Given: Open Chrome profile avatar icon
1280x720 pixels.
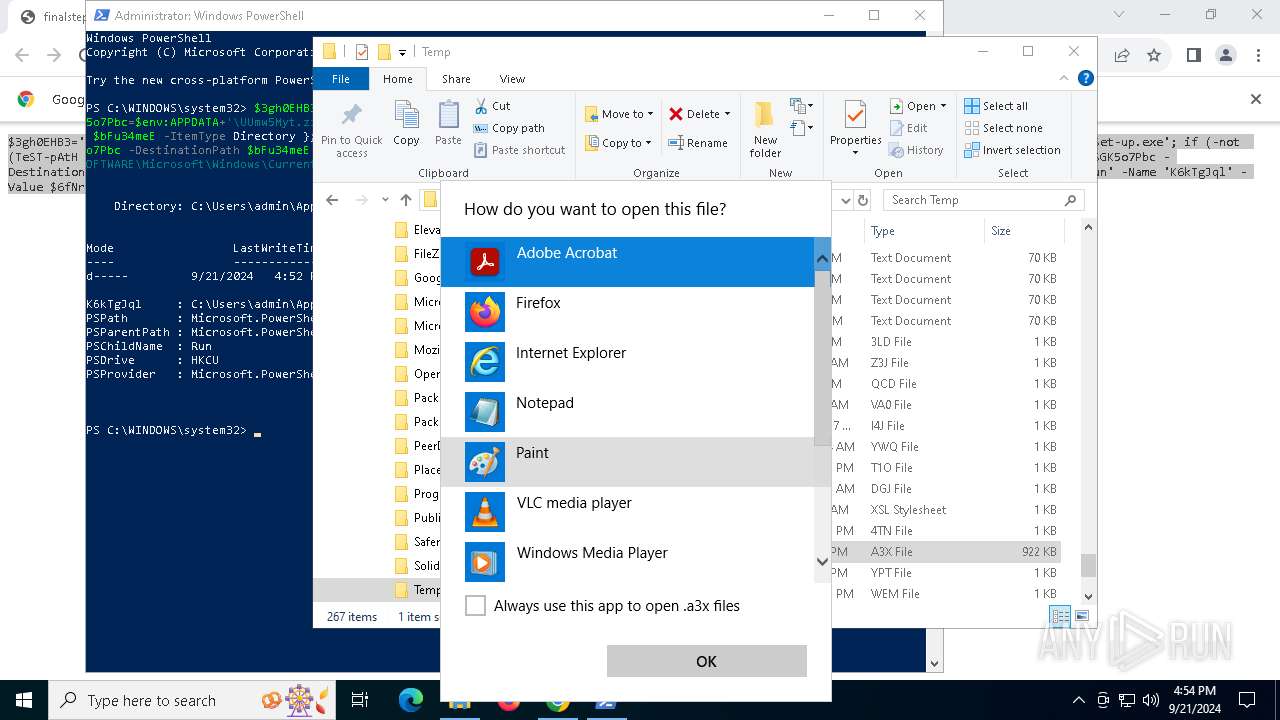Looking at the screenshot, I should (x=1226, y=55).
